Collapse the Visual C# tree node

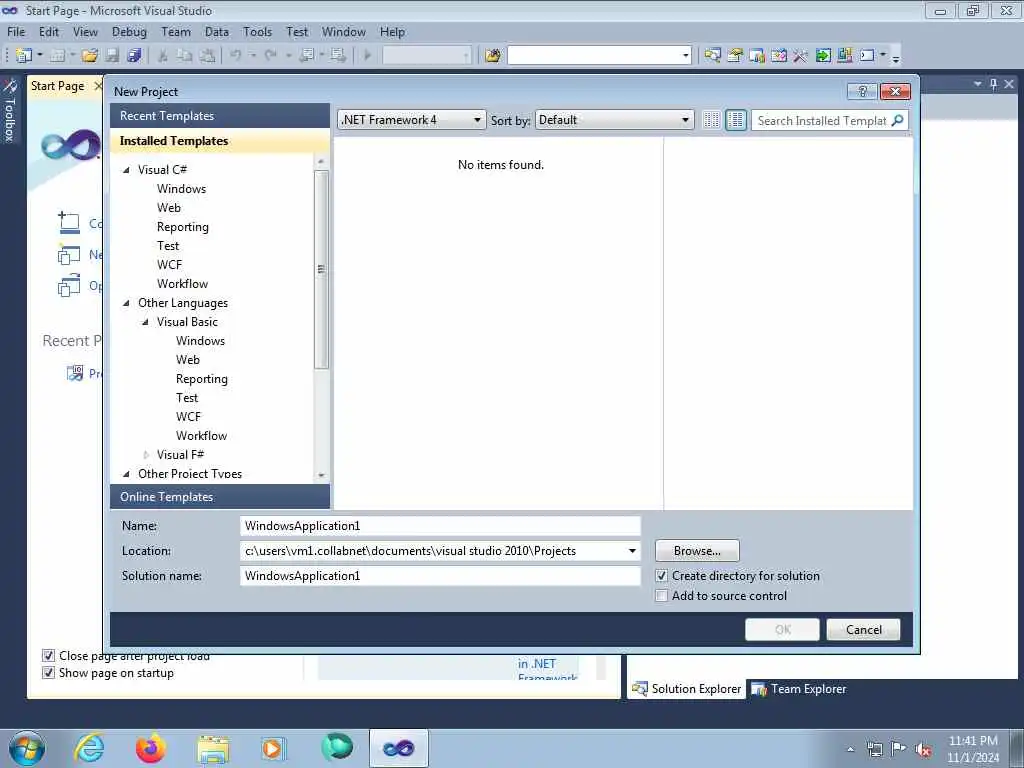(x=127, y=170)
